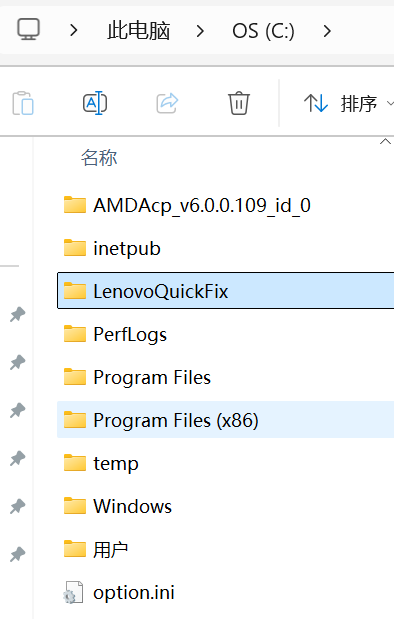394x619 pixels.
Task: Click the Delete trash can icon
Action: (x=239, y=103)
